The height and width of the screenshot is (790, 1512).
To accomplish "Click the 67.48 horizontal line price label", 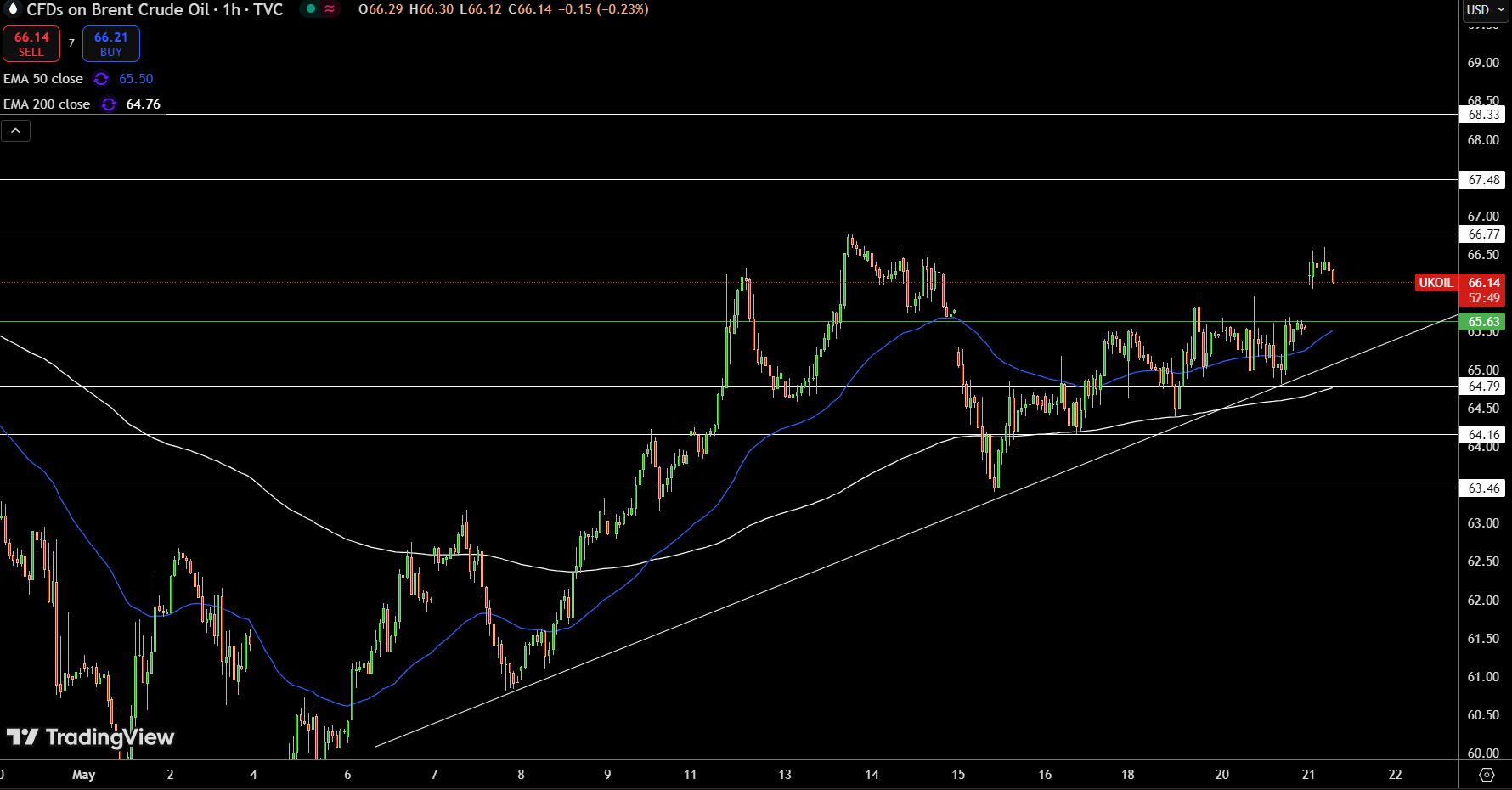I will pos(1484,180).
